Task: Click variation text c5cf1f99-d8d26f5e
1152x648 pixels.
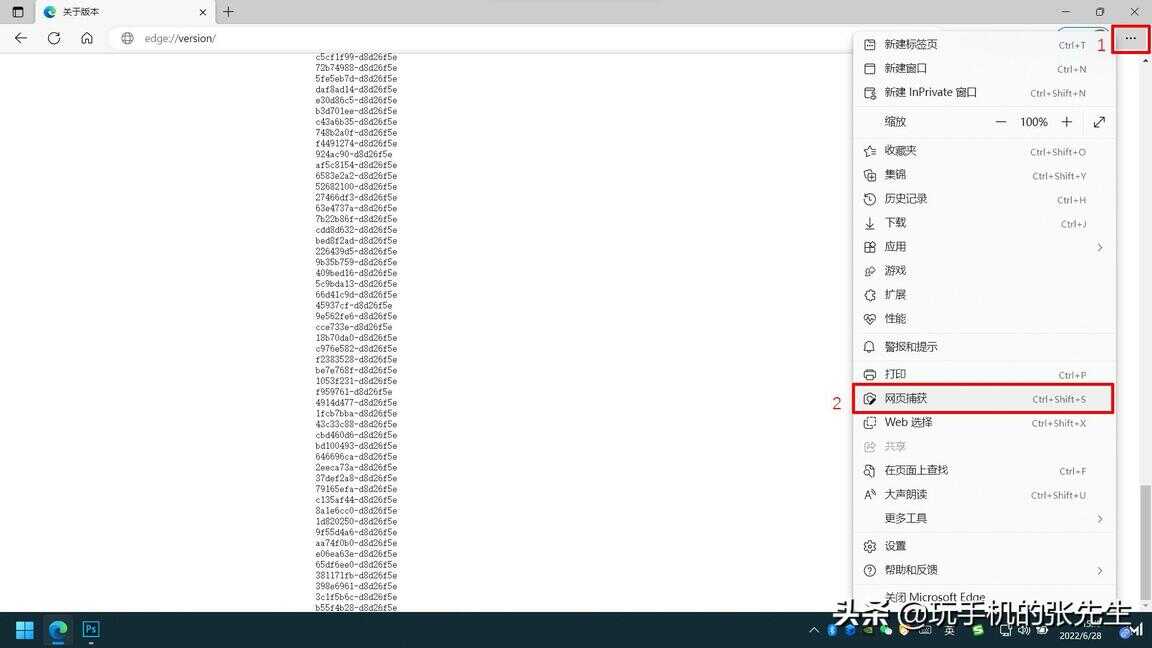Action: point(356,57)
